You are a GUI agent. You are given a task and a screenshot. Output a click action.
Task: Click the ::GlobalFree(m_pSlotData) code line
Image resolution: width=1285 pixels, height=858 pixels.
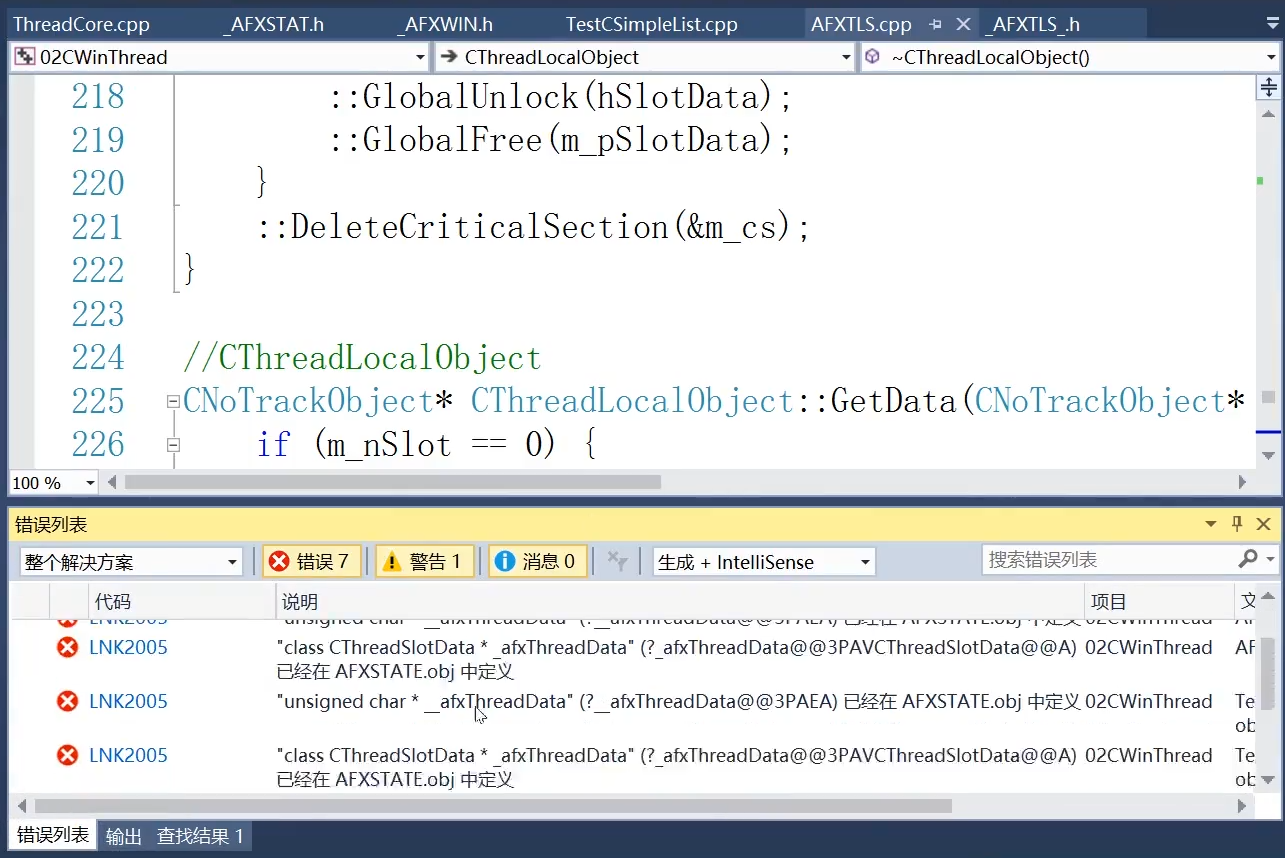click(x=561, y=140)
